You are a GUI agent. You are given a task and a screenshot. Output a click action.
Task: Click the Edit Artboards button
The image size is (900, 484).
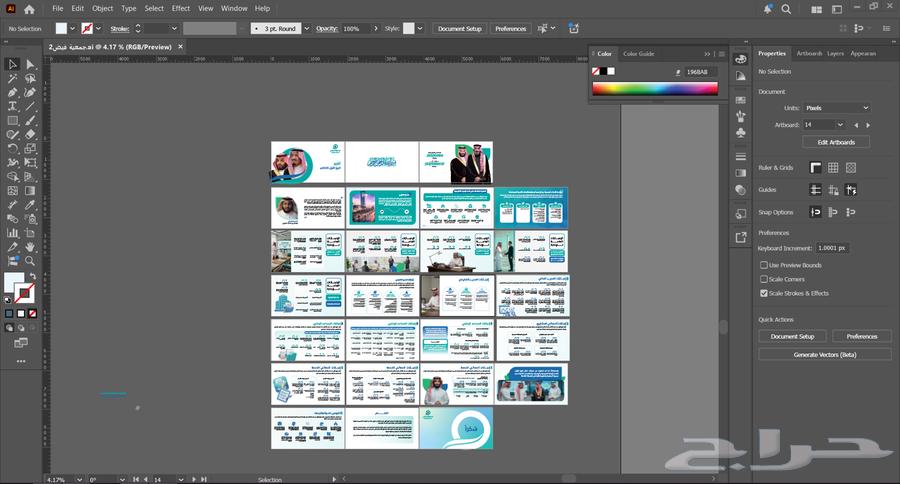point(836,142)
